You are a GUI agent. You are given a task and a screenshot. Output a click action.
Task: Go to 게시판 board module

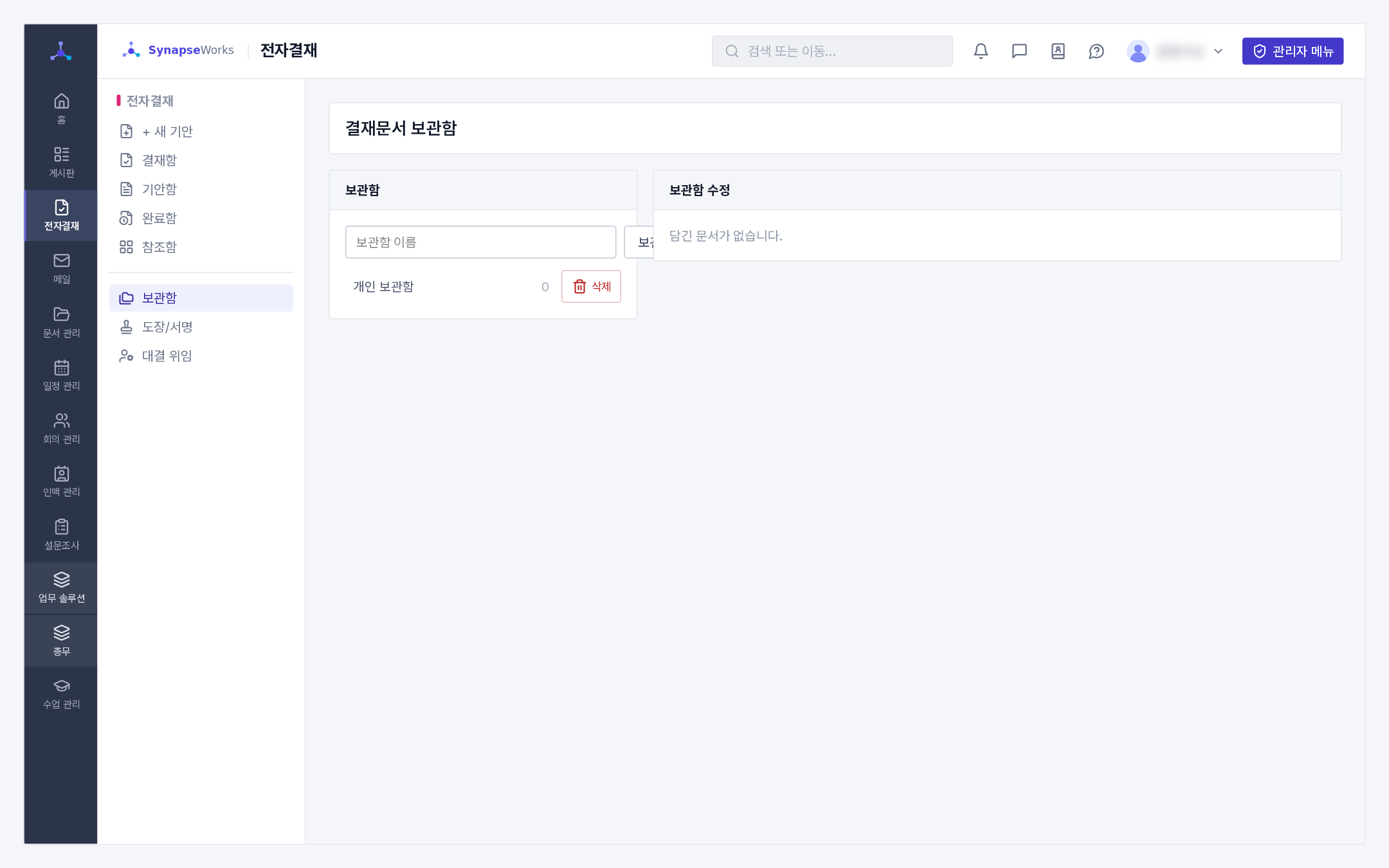tap(61, 162)
